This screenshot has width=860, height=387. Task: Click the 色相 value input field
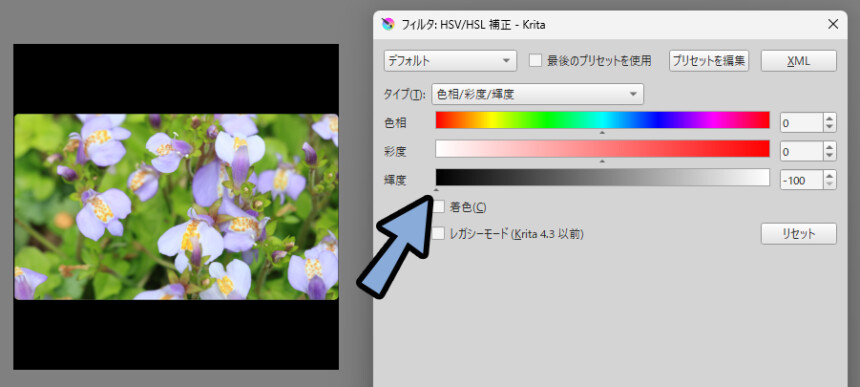click(x=801, y=123)
